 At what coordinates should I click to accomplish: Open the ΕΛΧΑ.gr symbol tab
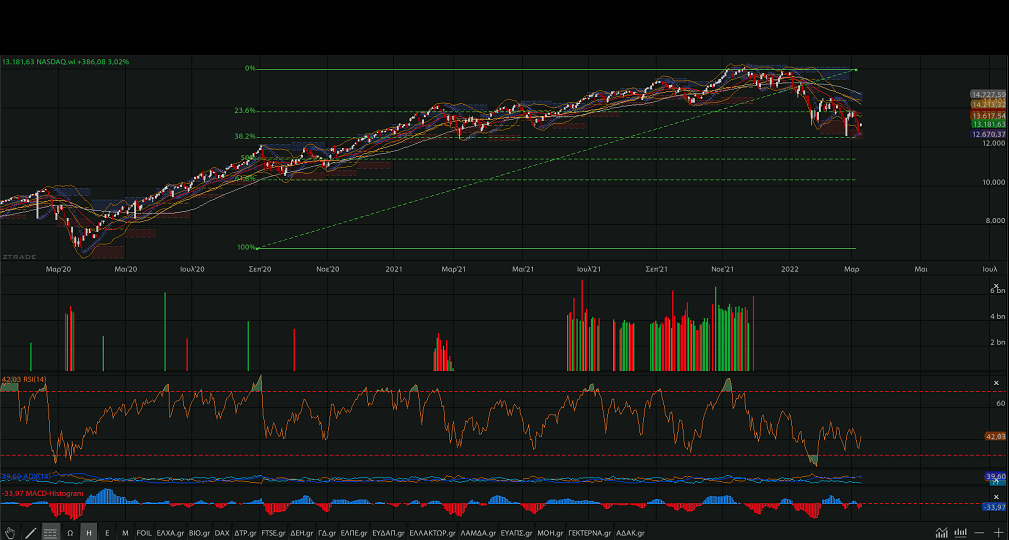(170, 533)
